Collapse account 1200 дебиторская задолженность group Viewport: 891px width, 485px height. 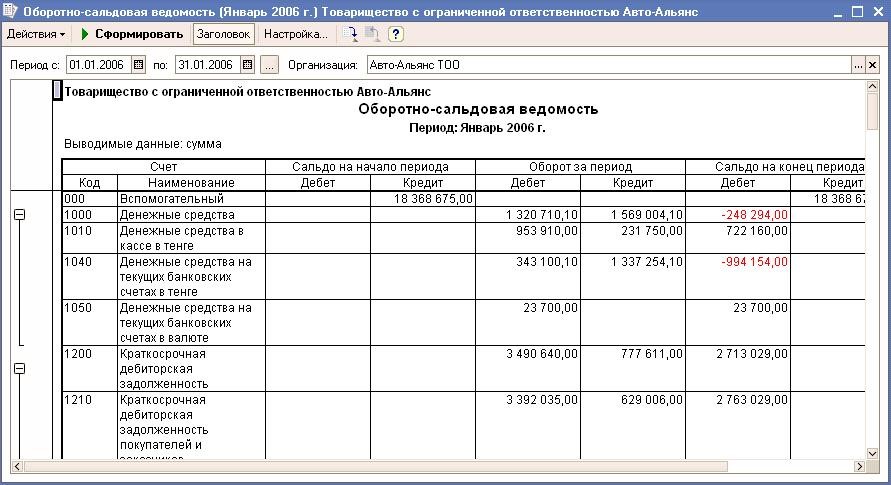[x=19, y=369]
